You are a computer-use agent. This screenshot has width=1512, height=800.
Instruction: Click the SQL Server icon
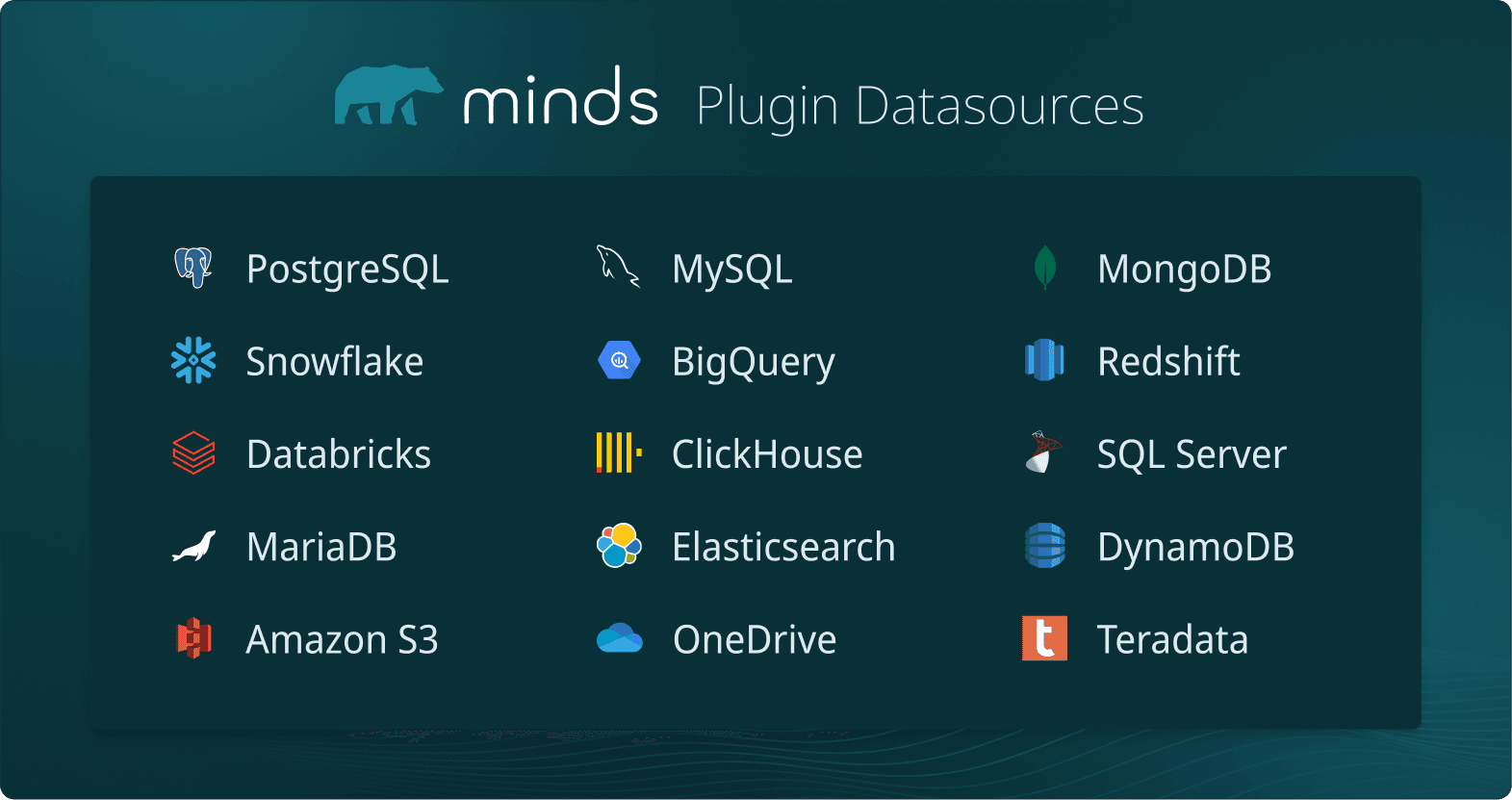(x=1044, y=452)
